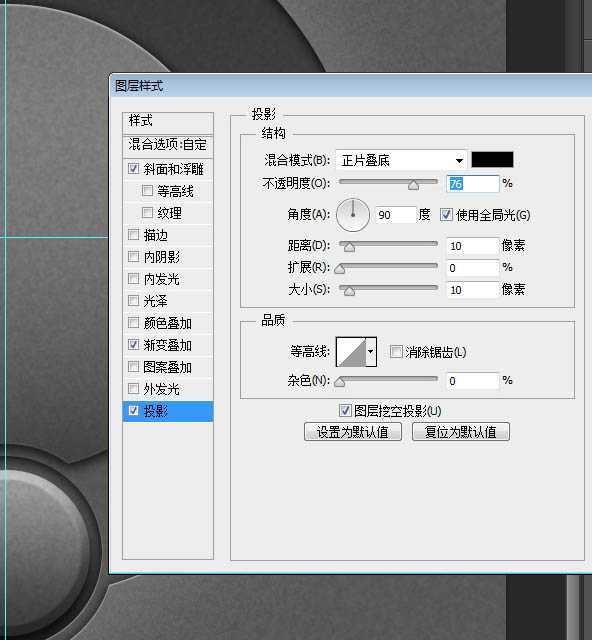Screen dimensions: 592x640
Task: Click the 杂色 value field
Action: click(473, 381)
